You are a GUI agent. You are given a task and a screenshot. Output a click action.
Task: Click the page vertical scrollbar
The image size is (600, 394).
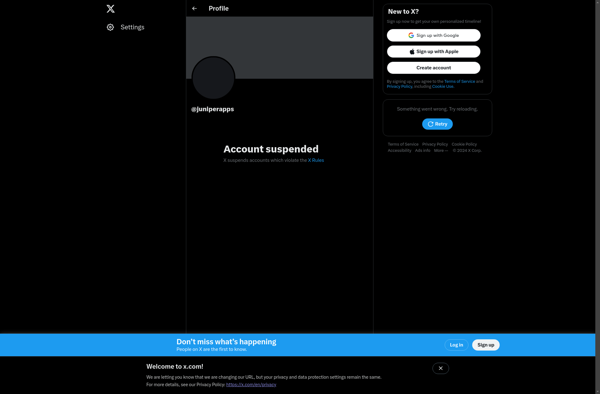(x=598, y=197)
